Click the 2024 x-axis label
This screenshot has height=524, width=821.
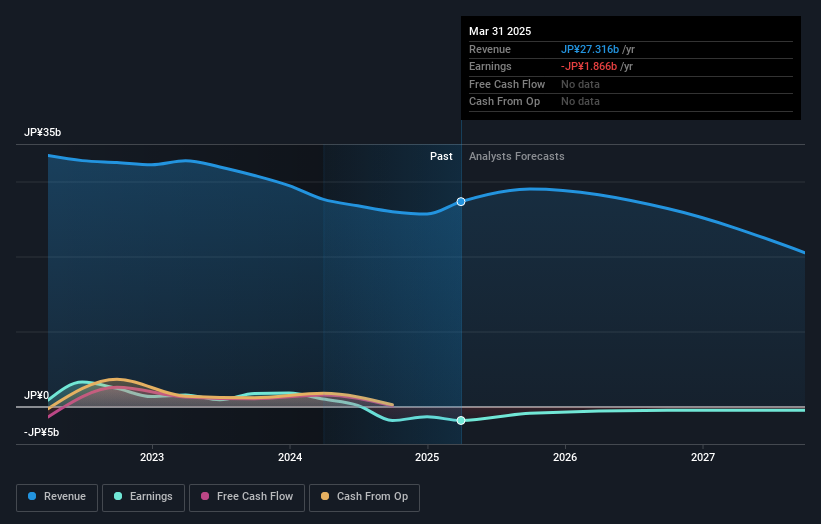coord(290,457)
